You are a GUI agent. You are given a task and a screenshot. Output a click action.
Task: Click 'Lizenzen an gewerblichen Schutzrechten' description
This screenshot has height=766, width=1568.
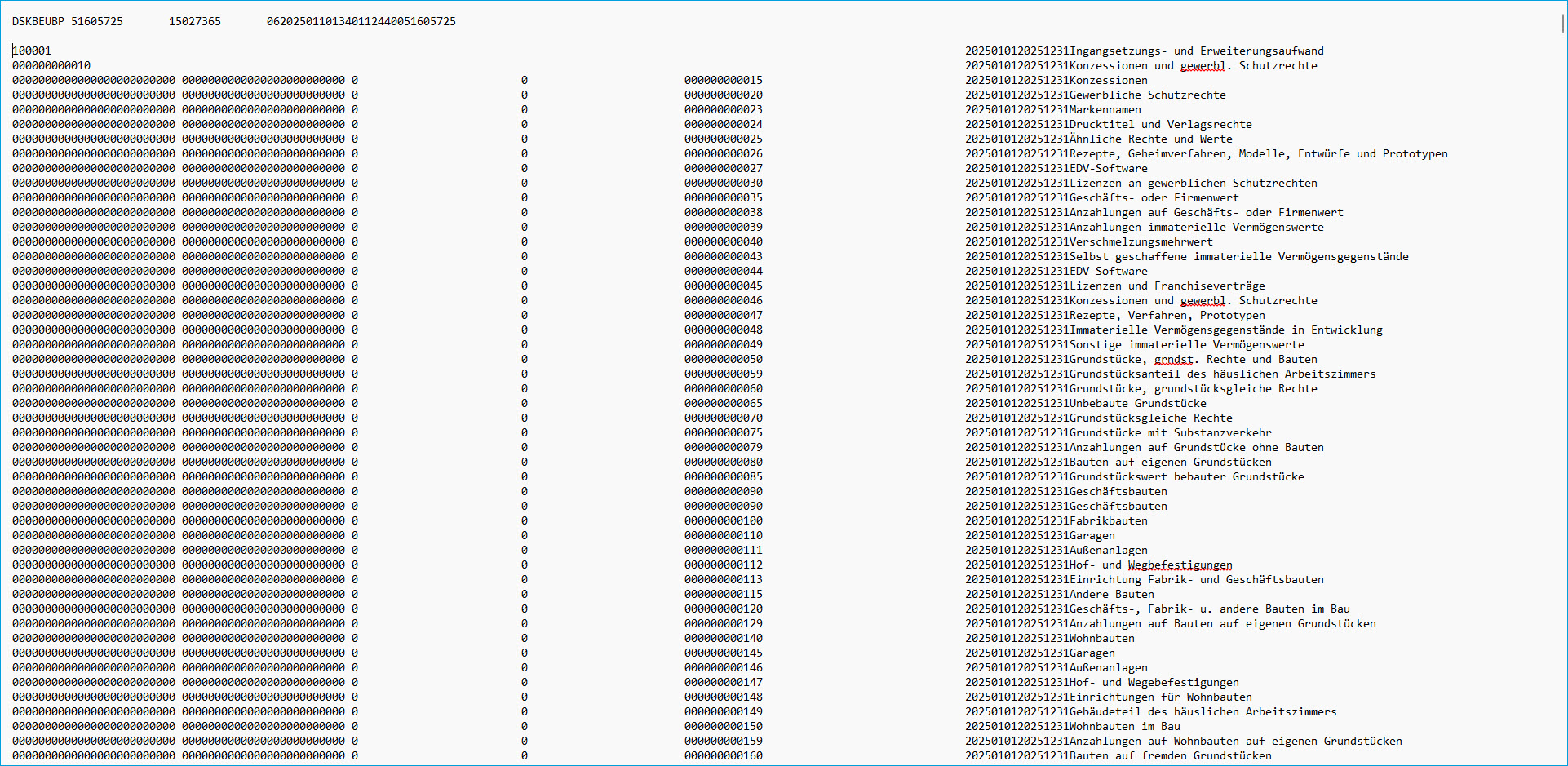[x=1194, y=183]
